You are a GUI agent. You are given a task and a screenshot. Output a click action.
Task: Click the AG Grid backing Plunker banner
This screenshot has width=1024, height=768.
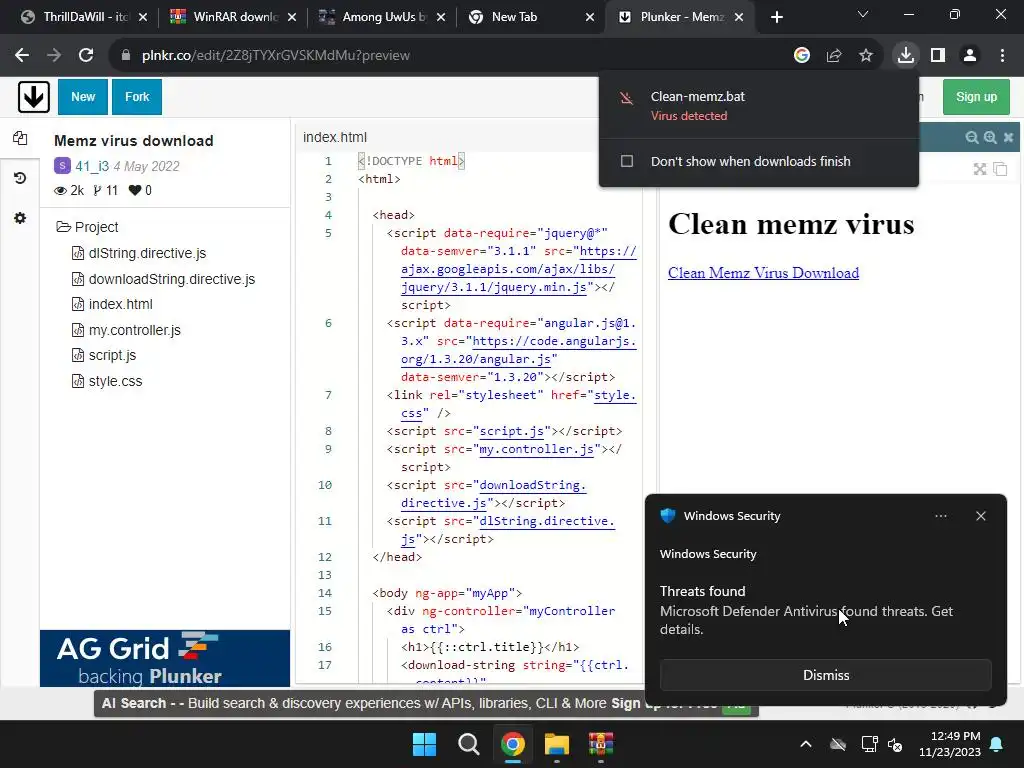(165, 658)
